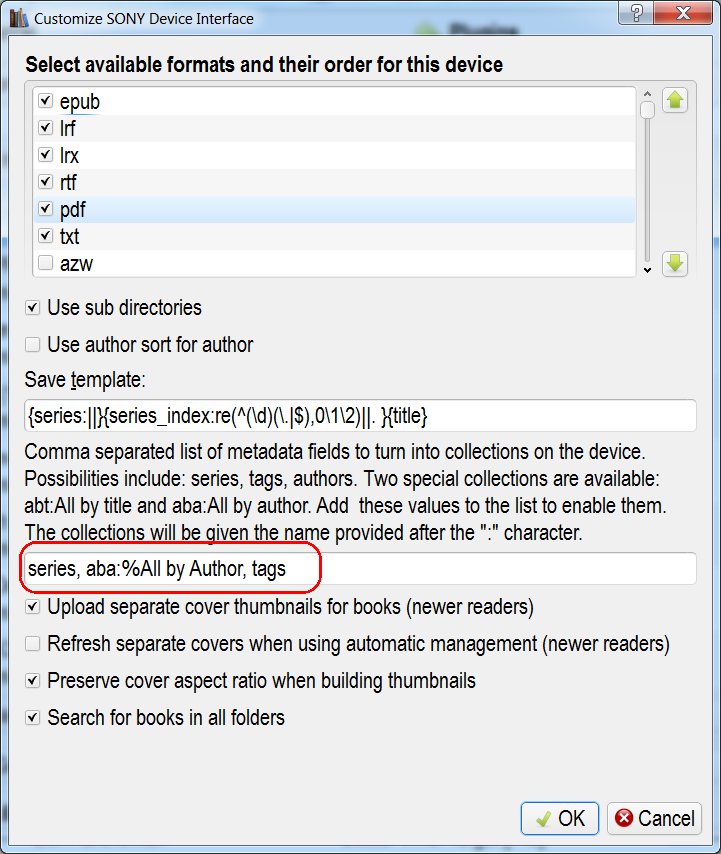Select the pdf row in formats list

coord(334,209)
